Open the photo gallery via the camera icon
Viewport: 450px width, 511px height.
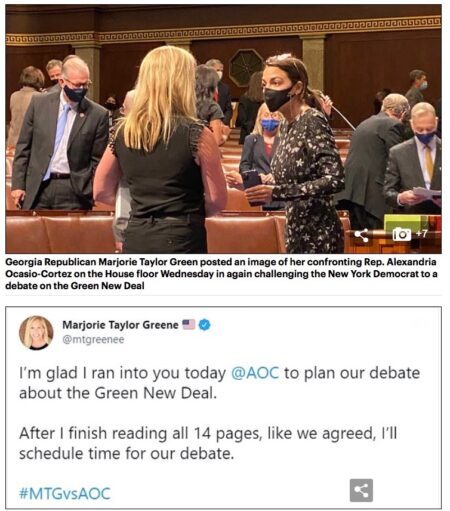(401, 234)
